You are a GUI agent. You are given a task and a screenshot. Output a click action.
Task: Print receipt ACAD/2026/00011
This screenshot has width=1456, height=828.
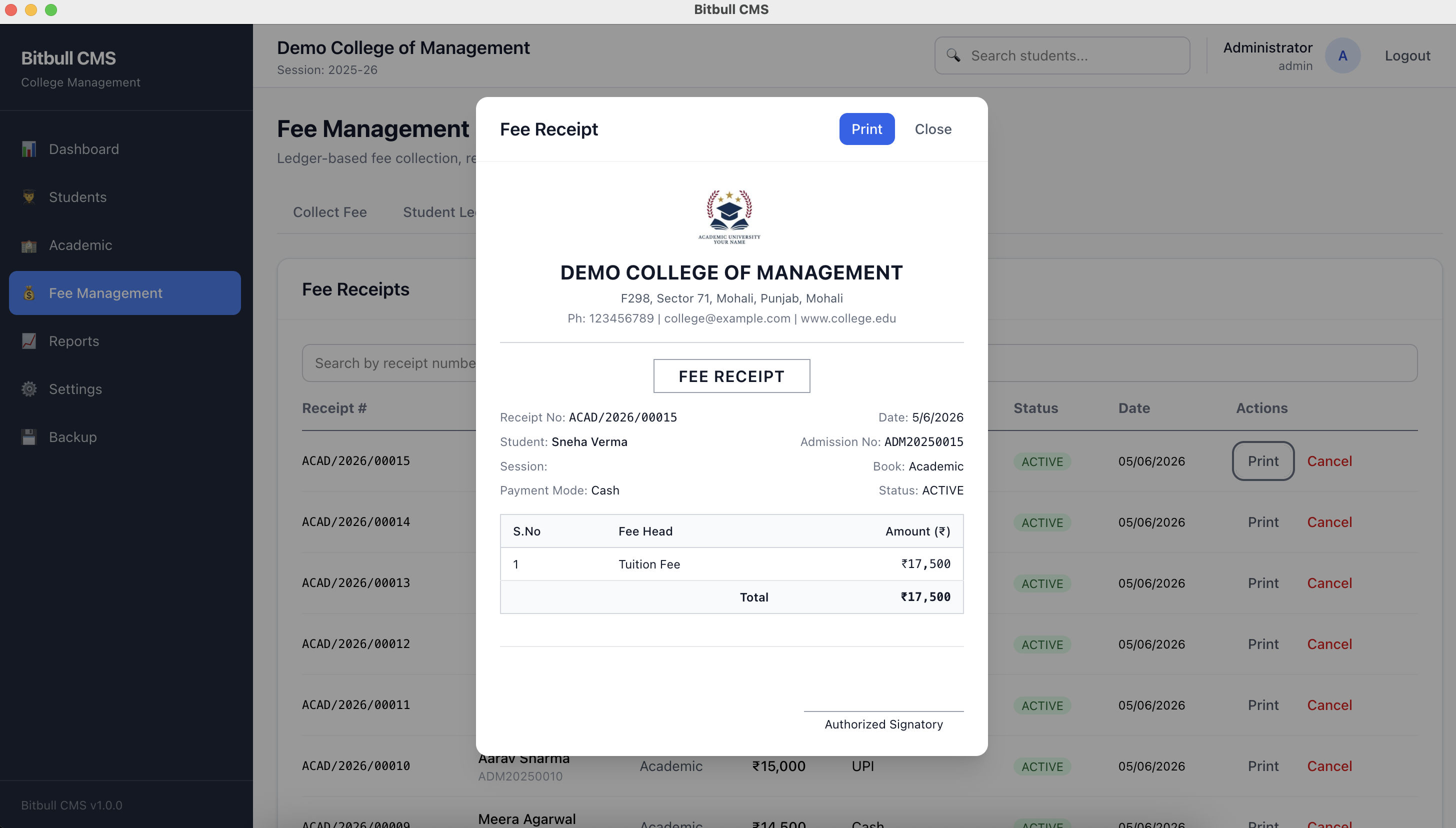pos(1262,705)
